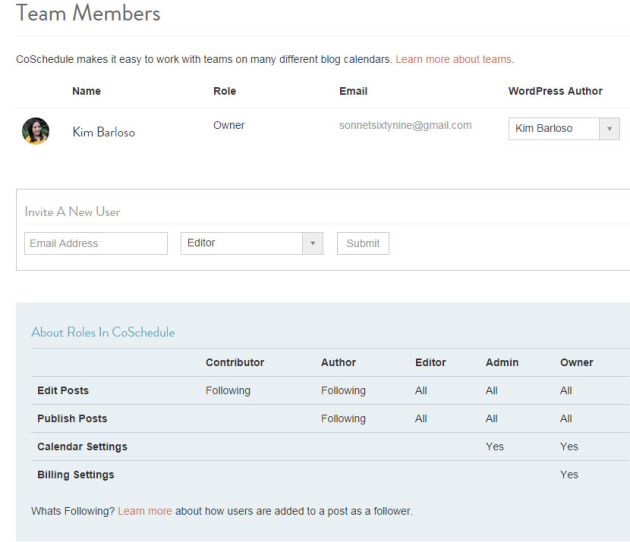Image resolution: width=630 pixels, height=542 pixels.
Task: Click Following under Author for Publish Posts
Action: click(343, 419)
